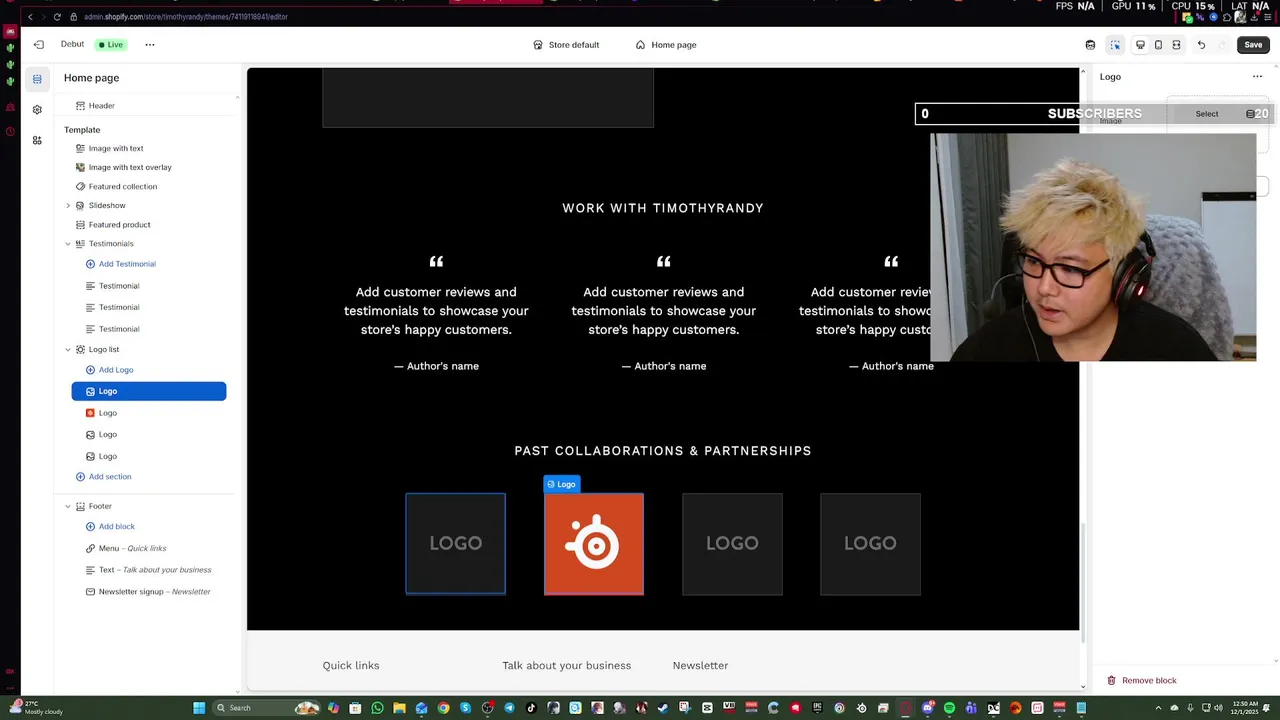This screenshot has height=720, width=1280.
Task: Click Remove block
Action: point(1141,680)
